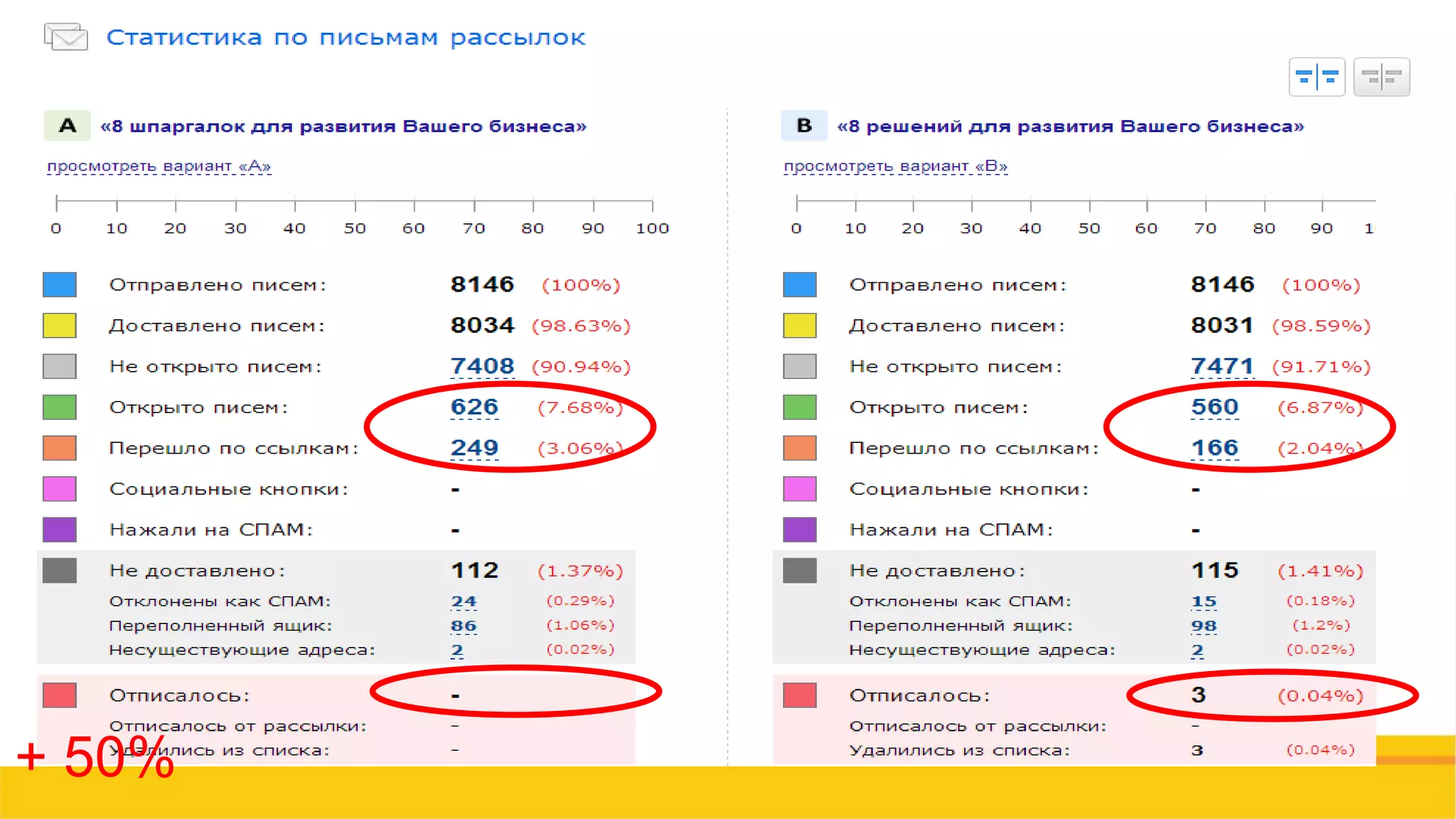Open variant B nonexistent addresses count 2
The image size is (1456, 819).
pyautogui.click(x=1197, y=650)
